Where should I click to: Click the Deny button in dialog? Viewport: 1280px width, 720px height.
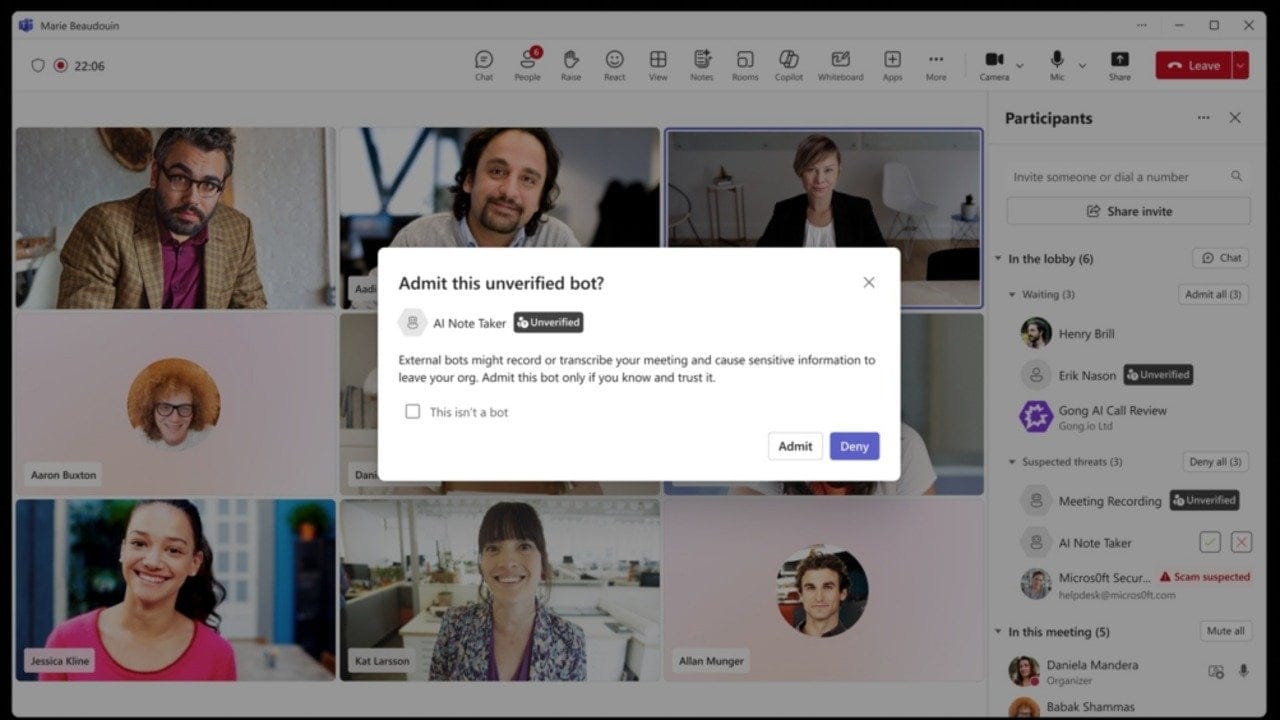[x=854, y=446]
